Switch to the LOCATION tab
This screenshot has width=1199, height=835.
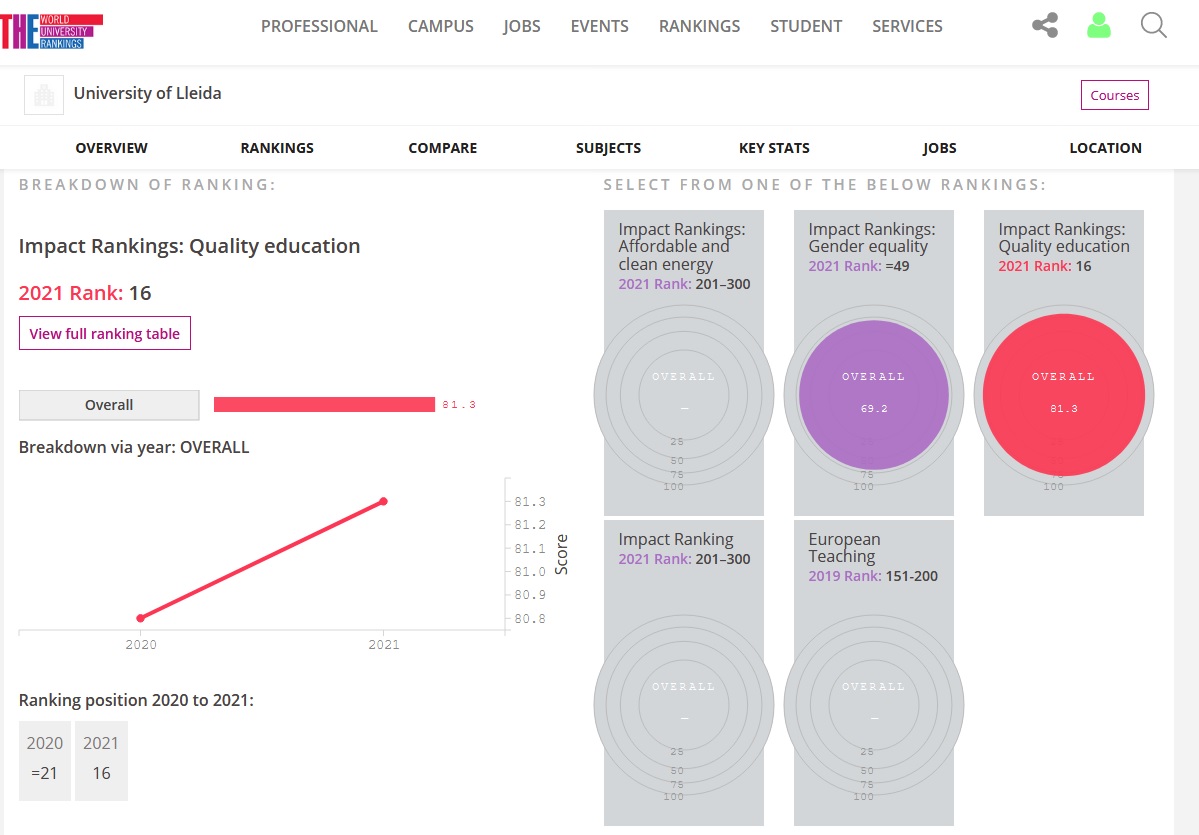point(1105,148)
